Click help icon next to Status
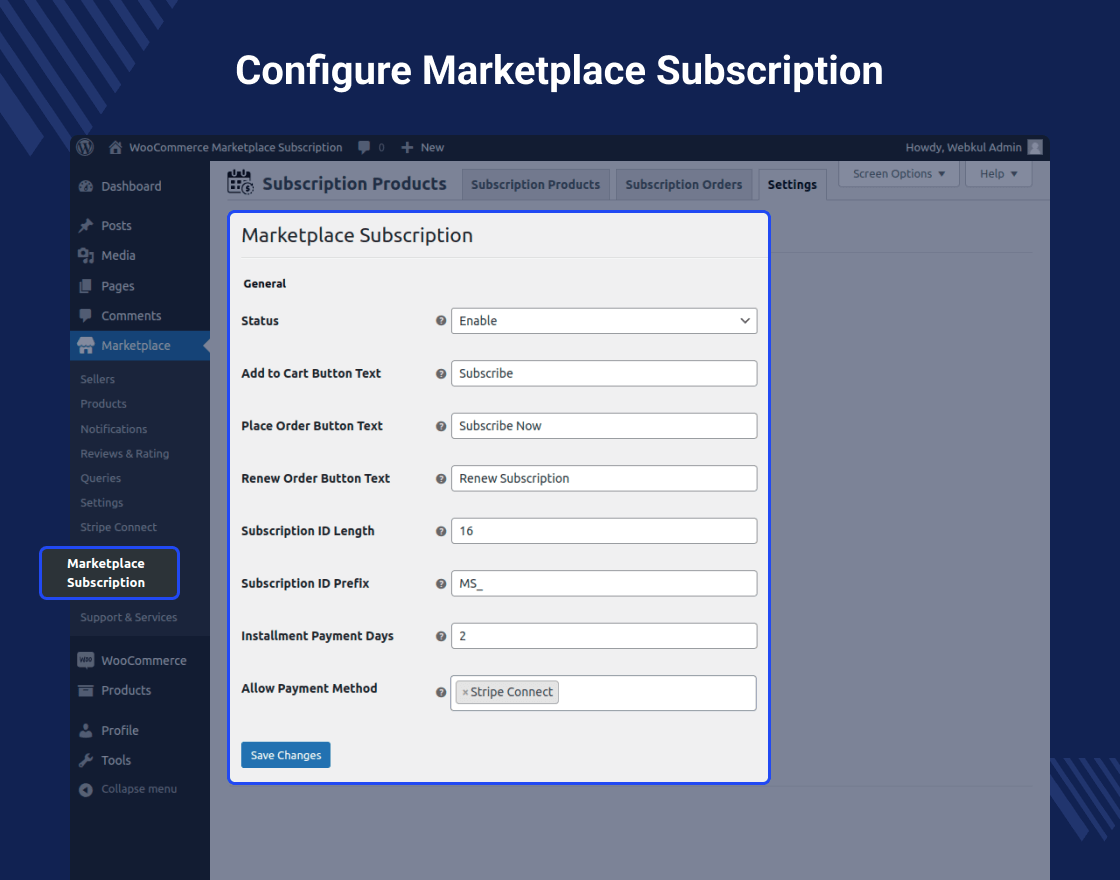 click(x=441, y=321)
